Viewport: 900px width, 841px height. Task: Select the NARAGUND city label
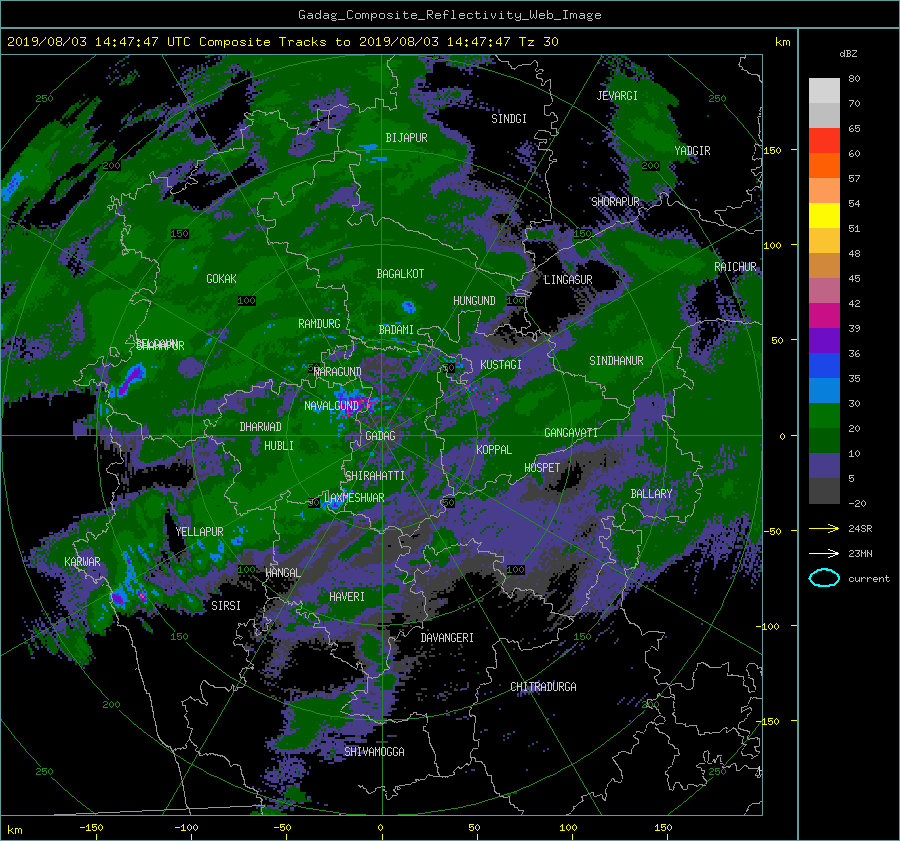coord(338,372)
